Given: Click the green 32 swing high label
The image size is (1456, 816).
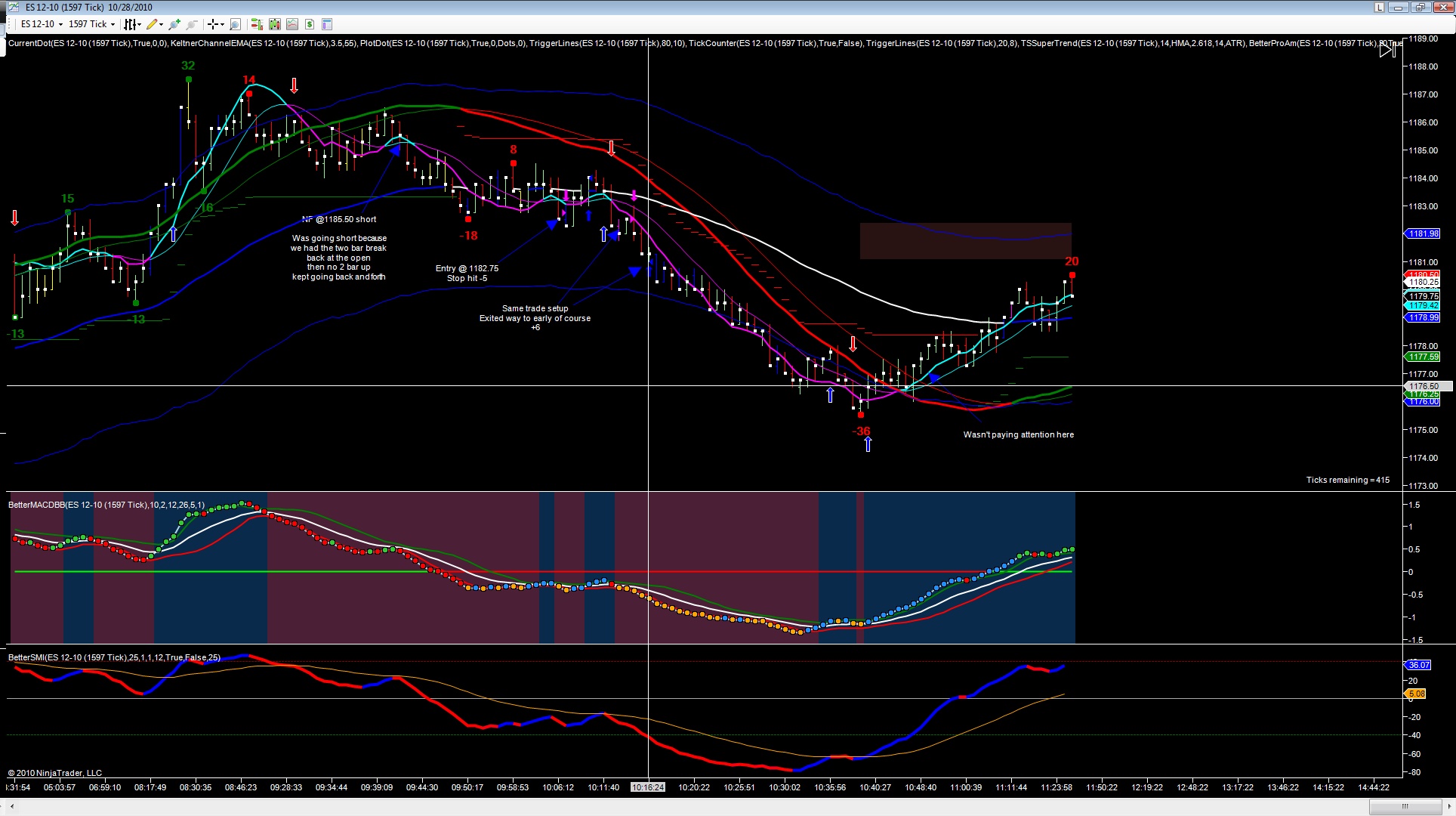Looking at the screenshot, I should click(x=188, y=66).
